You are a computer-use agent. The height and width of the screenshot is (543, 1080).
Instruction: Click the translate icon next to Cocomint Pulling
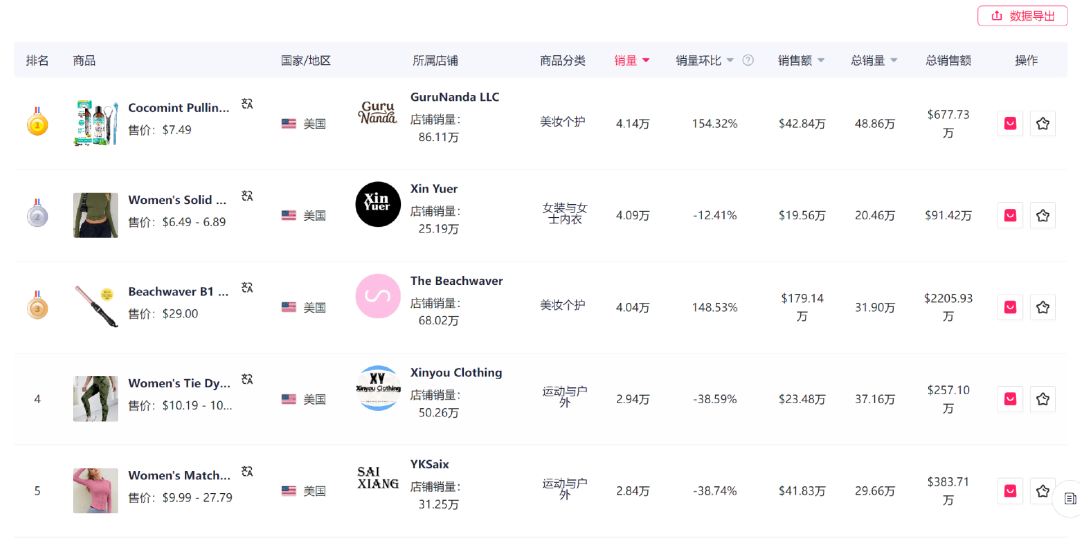tap(247, 104)
